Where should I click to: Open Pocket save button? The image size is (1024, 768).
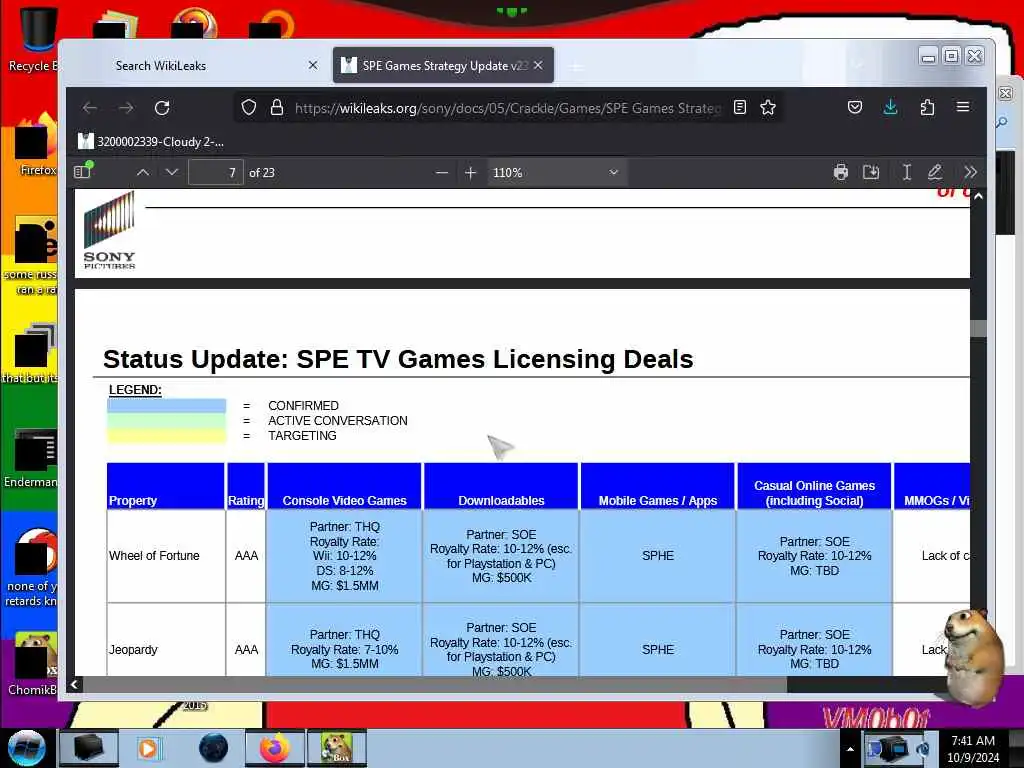pyautogui.click(x=855, y=108)
